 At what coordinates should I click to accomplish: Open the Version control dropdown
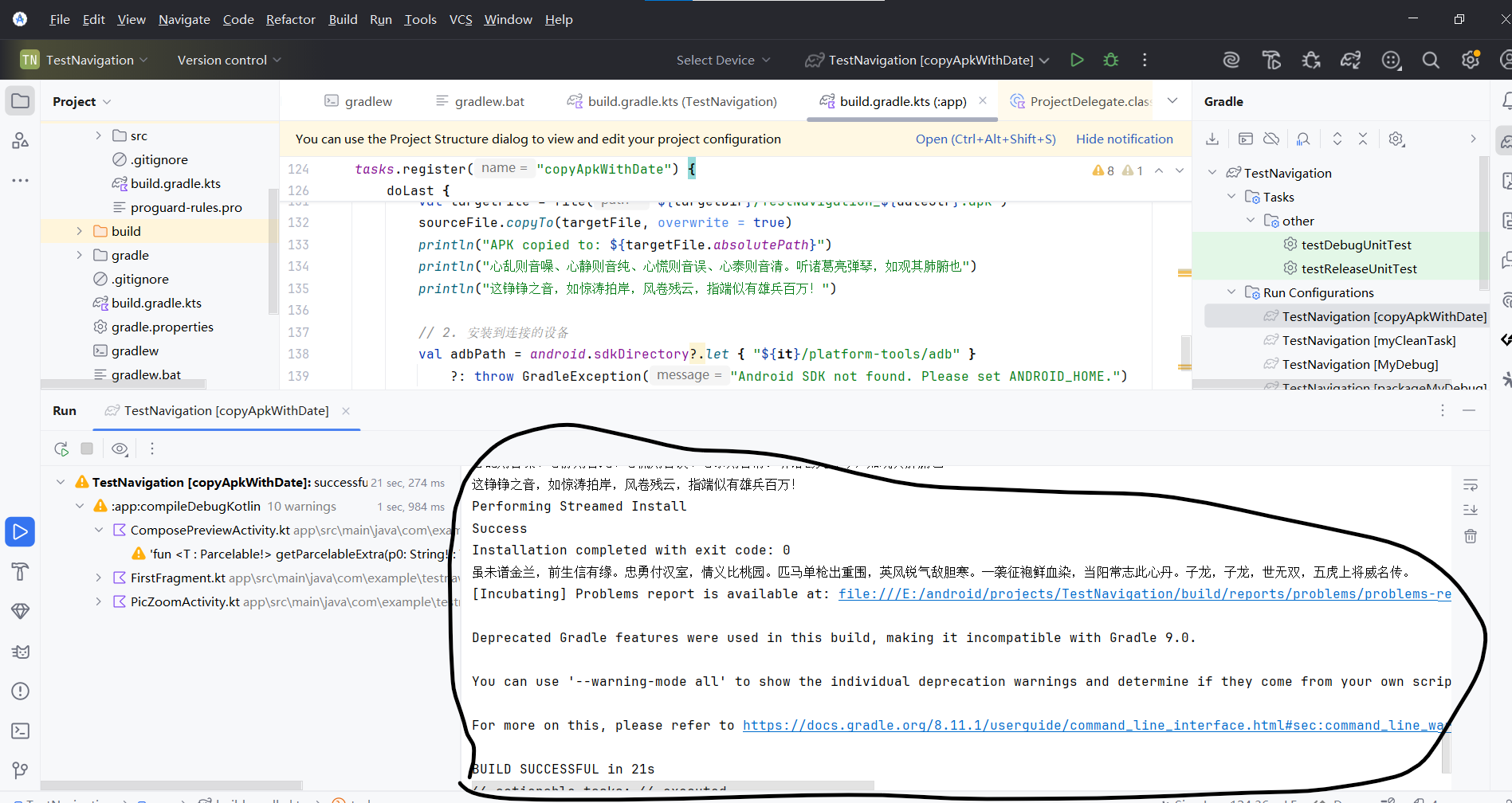229,60
